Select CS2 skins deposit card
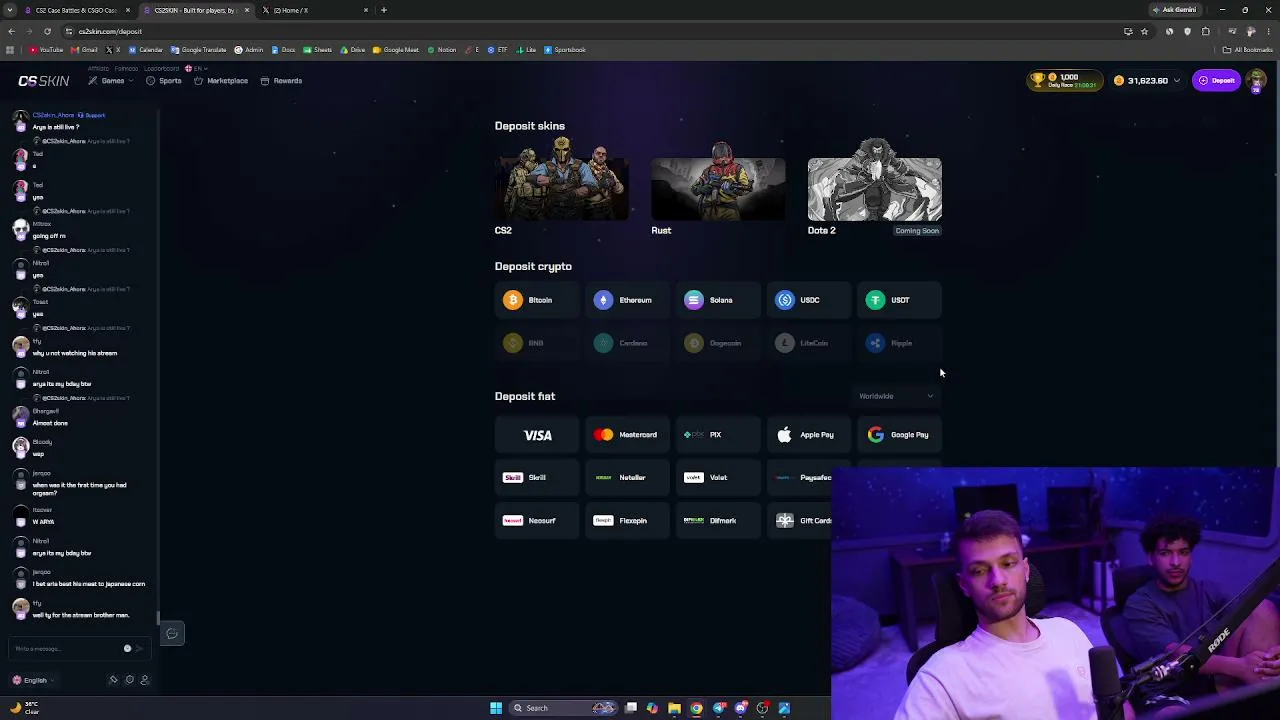This screenshot has width=1280, height=720. point(562,188)
